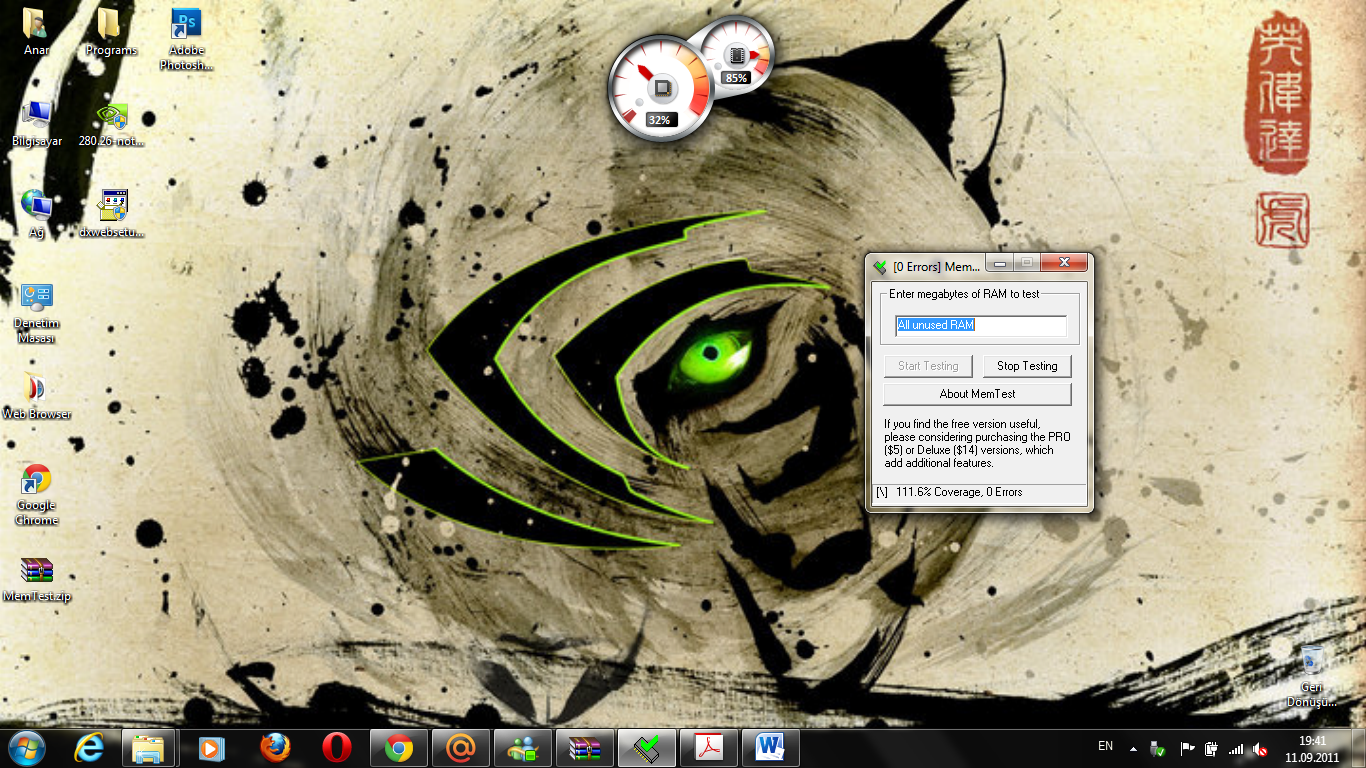Viewport: 1366px width, 768px height.
Task: Select the Geri Dönüşüm recycle bin icon
Action: coord(1312,675)
